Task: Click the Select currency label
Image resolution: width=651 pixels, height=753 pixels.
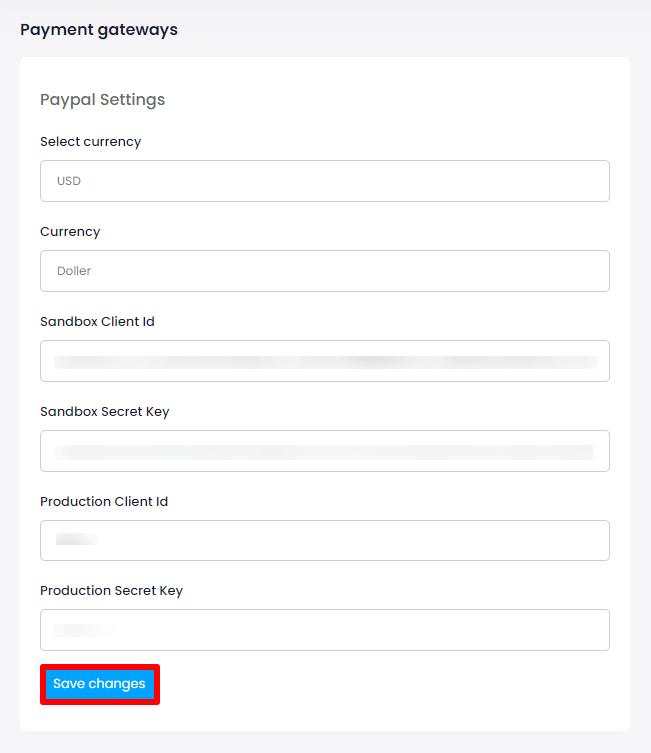Action: [x=91, y=142]
